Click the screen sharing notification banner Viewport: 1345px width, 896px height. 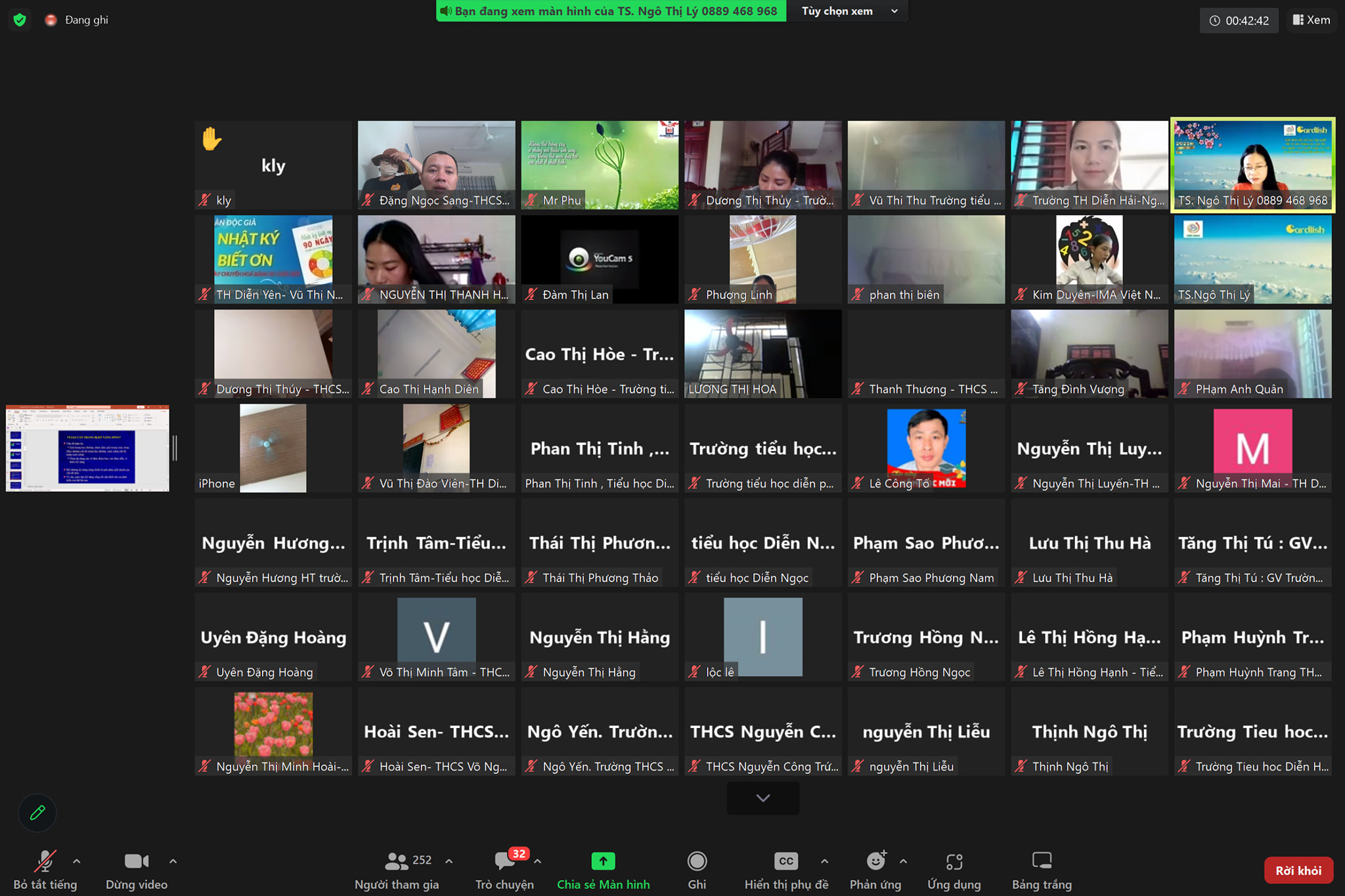pyautogui.click(x=611, y=11)
